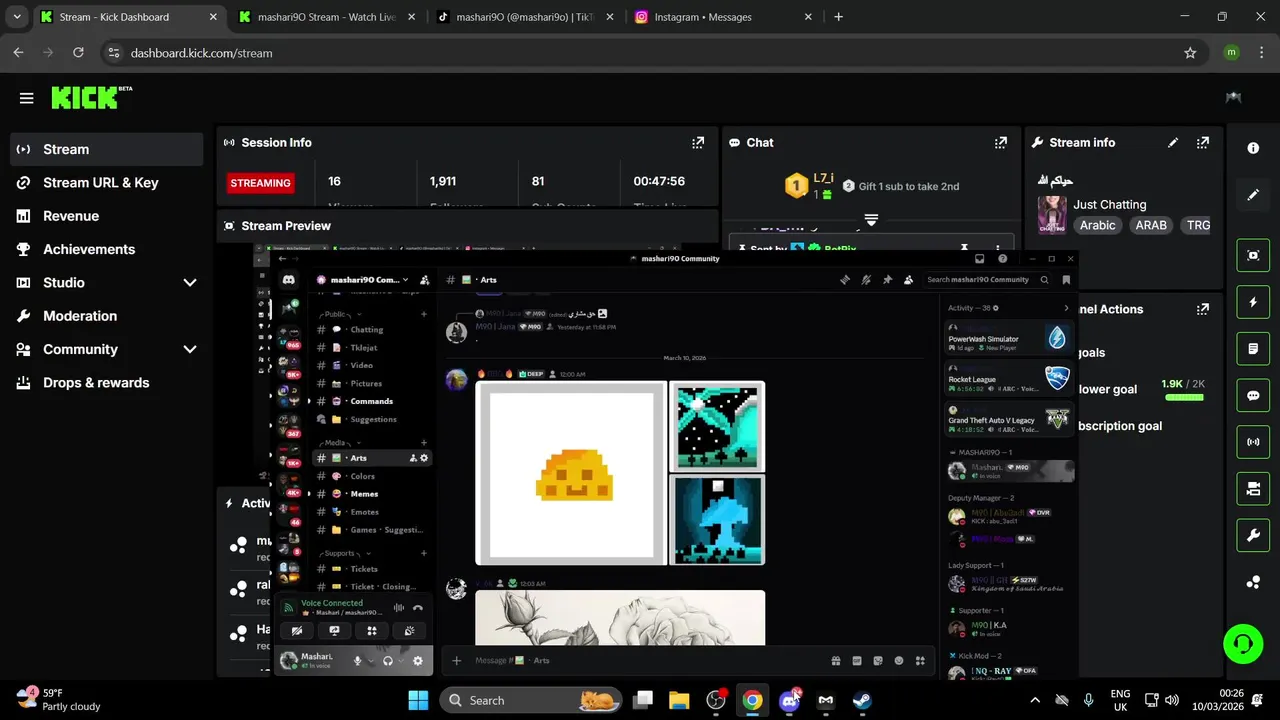Viewport: 1280px width, 720px height.
Task: Toggle Discord camera in voice panel
Action: (297, 631)
